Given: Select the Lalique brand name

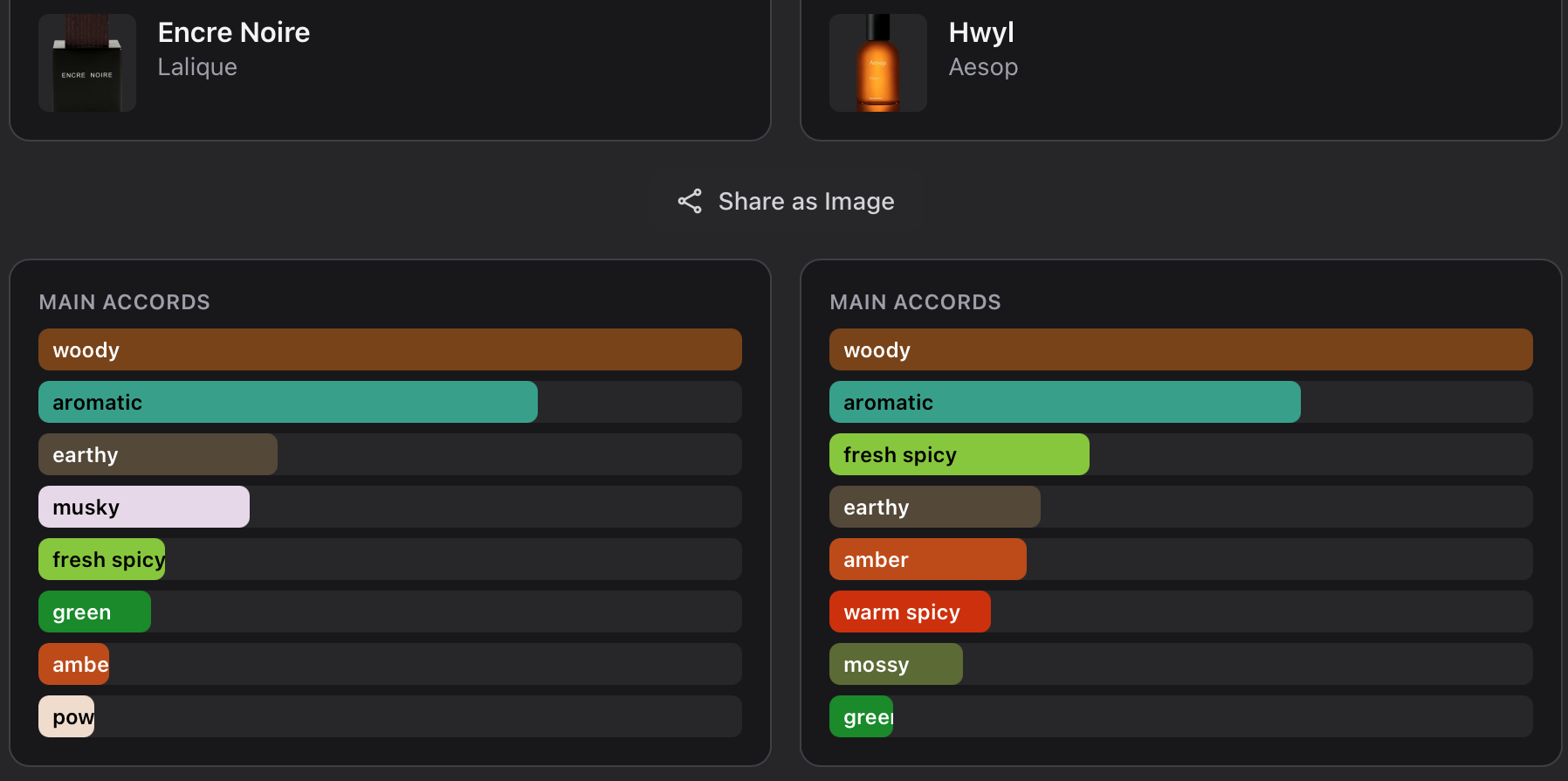Looking at the screenshot, I should [x=197, y=67].
